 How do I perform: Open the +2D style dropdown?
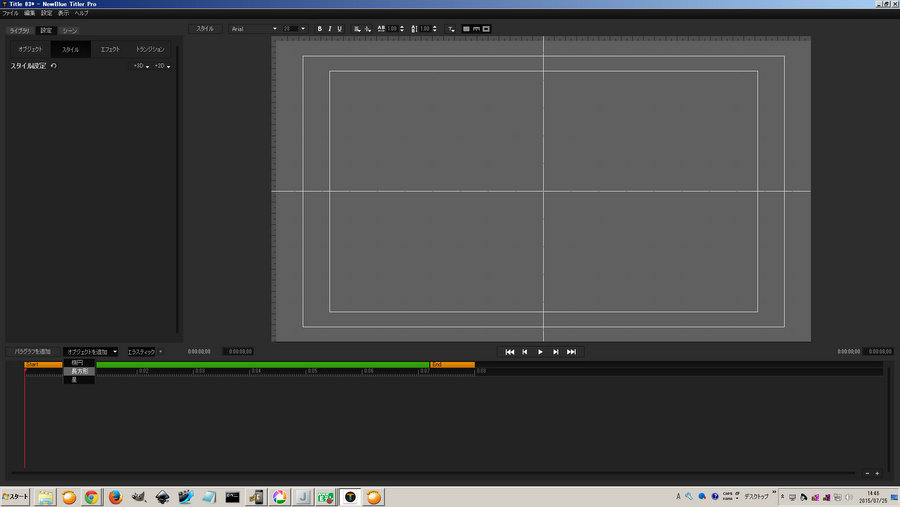click(x=162, y=66)
